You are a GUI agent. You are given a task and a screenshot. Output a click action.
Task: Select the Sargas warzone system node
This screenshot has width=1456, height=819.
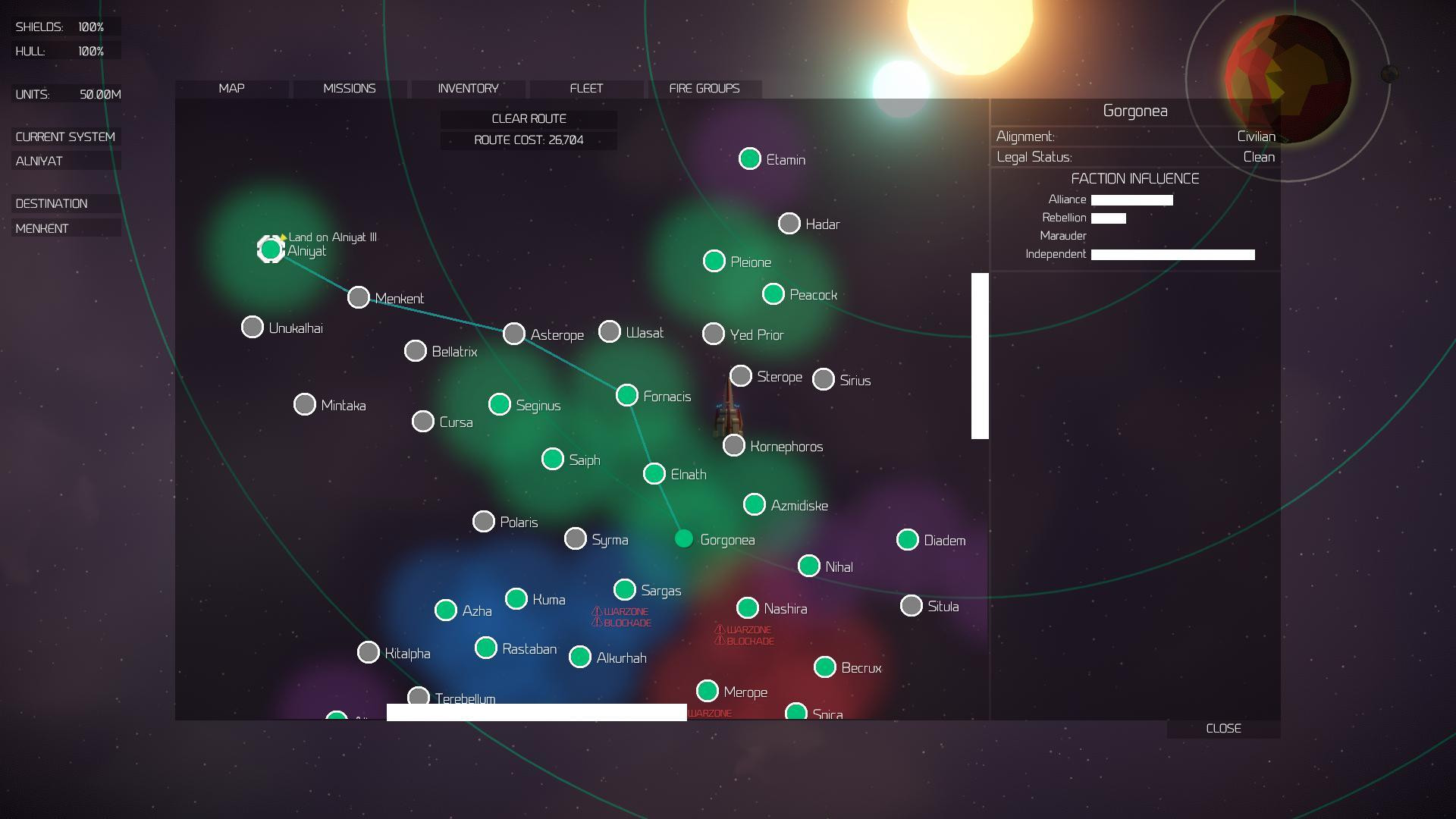(624, 589)
